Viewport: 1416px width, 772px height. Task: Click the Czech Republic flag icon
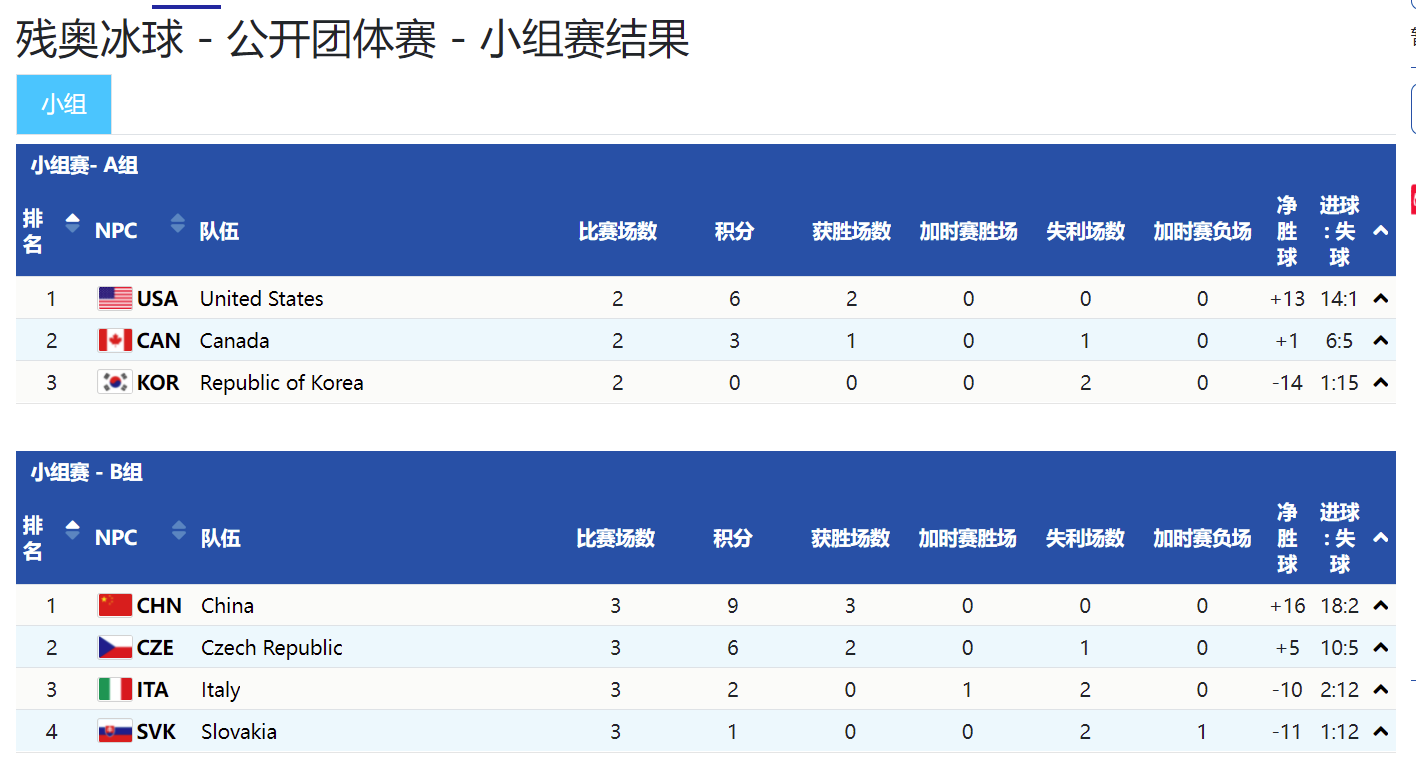[115, 647]
